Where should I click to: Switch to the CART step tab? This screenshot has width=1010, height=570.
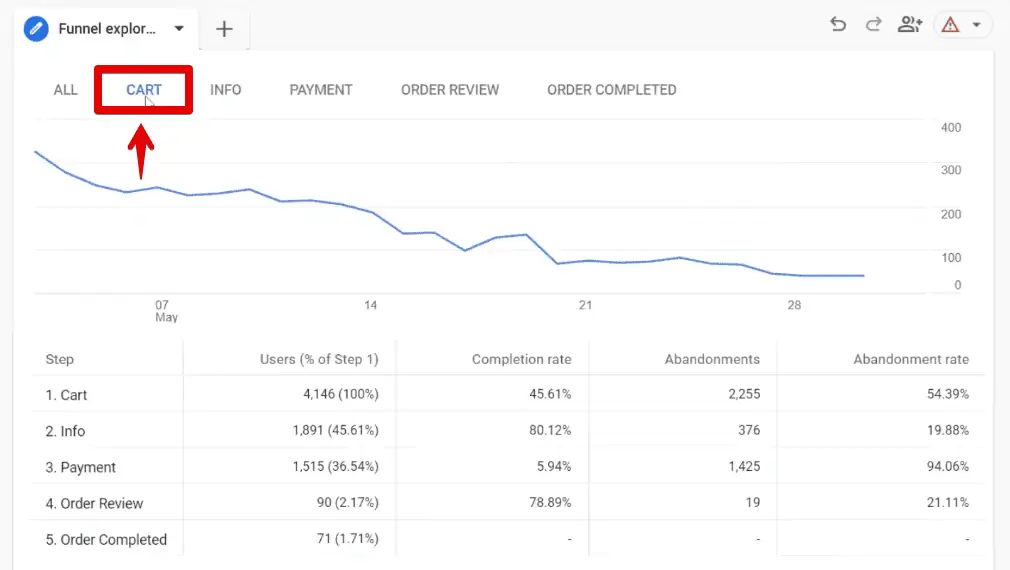click(144, 90)
